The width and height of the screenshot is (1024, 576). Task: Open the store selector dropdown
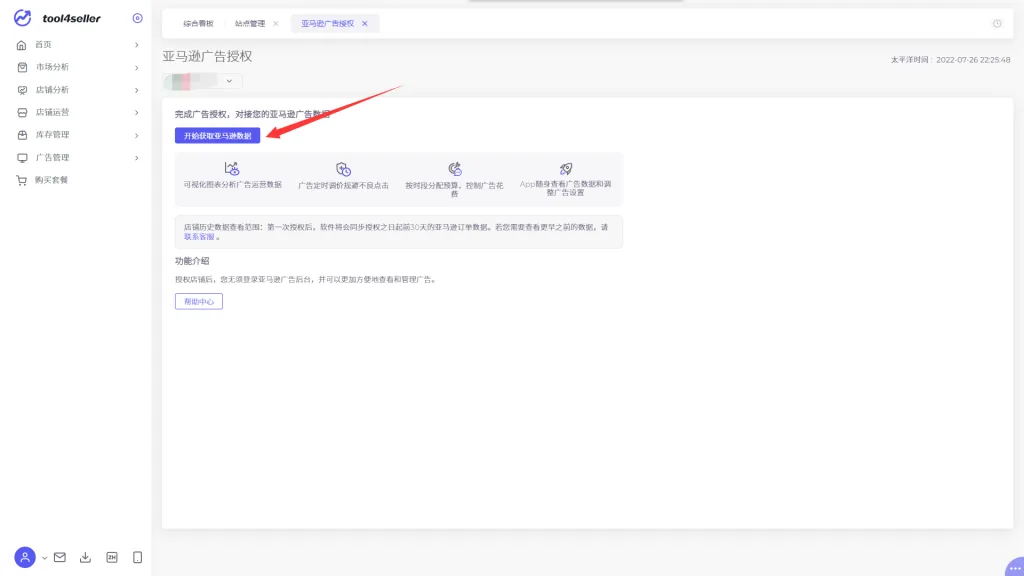(x=202, y=81)
